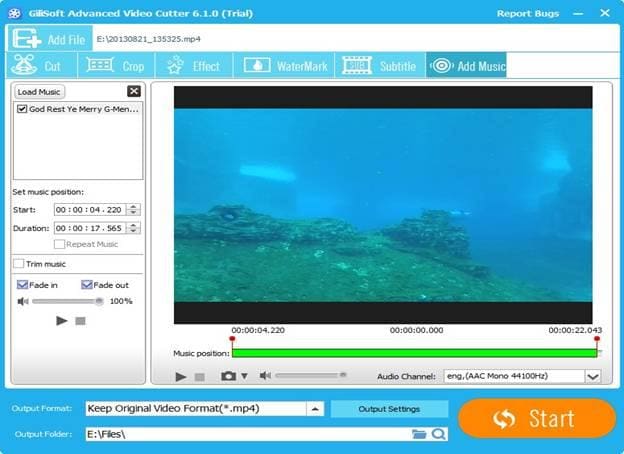Open output folder with magnifier icon
The width and height of the screenshot is (624, 454).
(x=439, y=434)
